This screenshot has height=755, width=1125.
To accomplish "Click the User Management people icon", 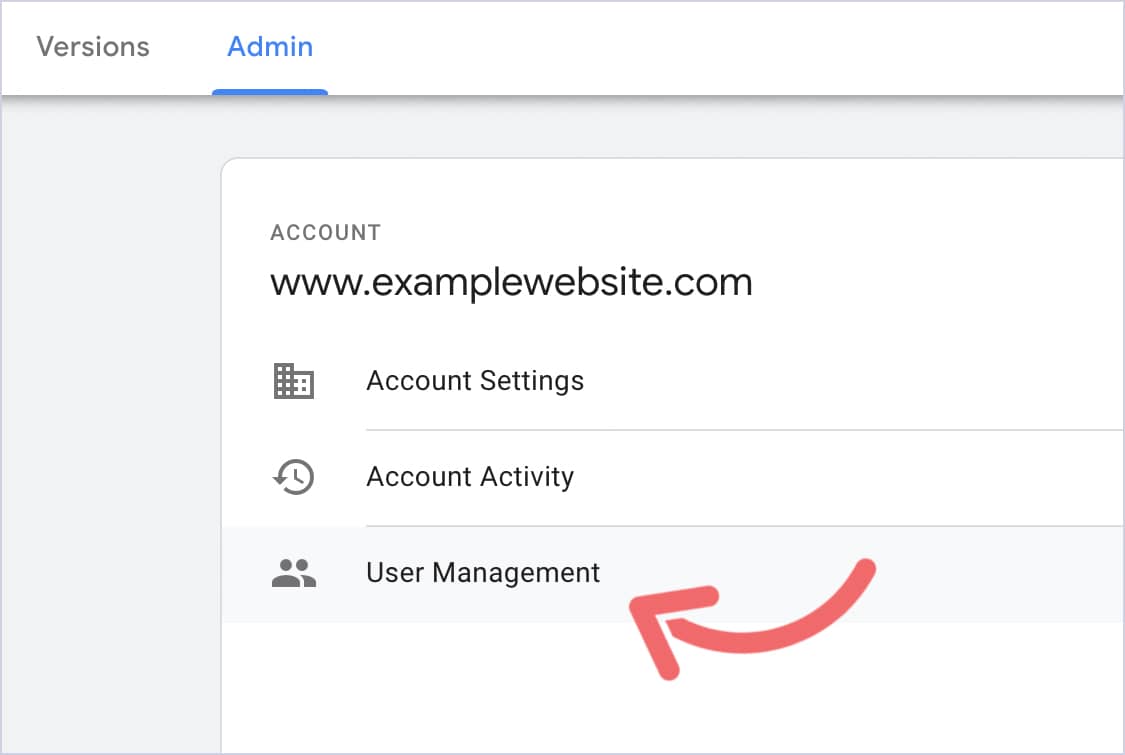I will click(x=293, y=573).
